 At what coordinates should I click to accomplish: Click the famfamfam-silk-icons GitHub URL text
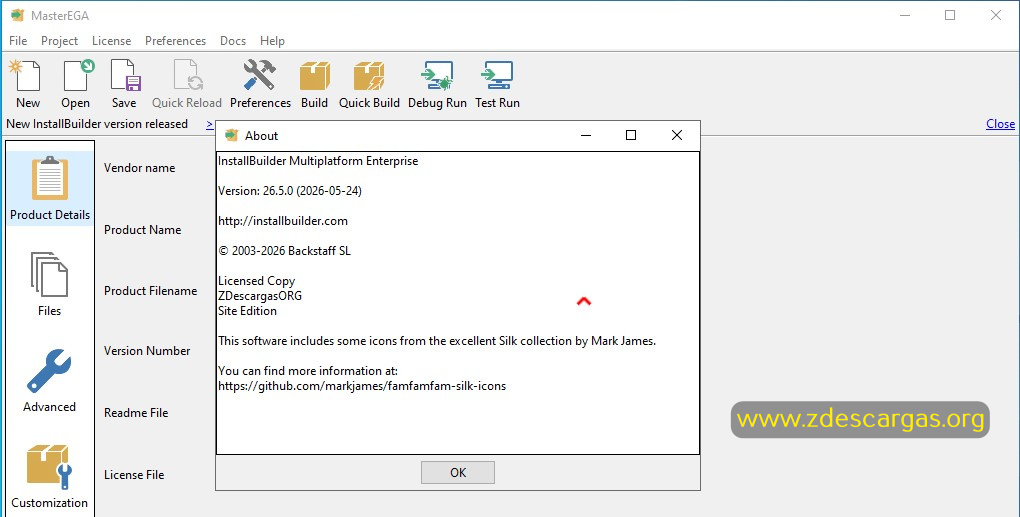click(x=362, y=386)
